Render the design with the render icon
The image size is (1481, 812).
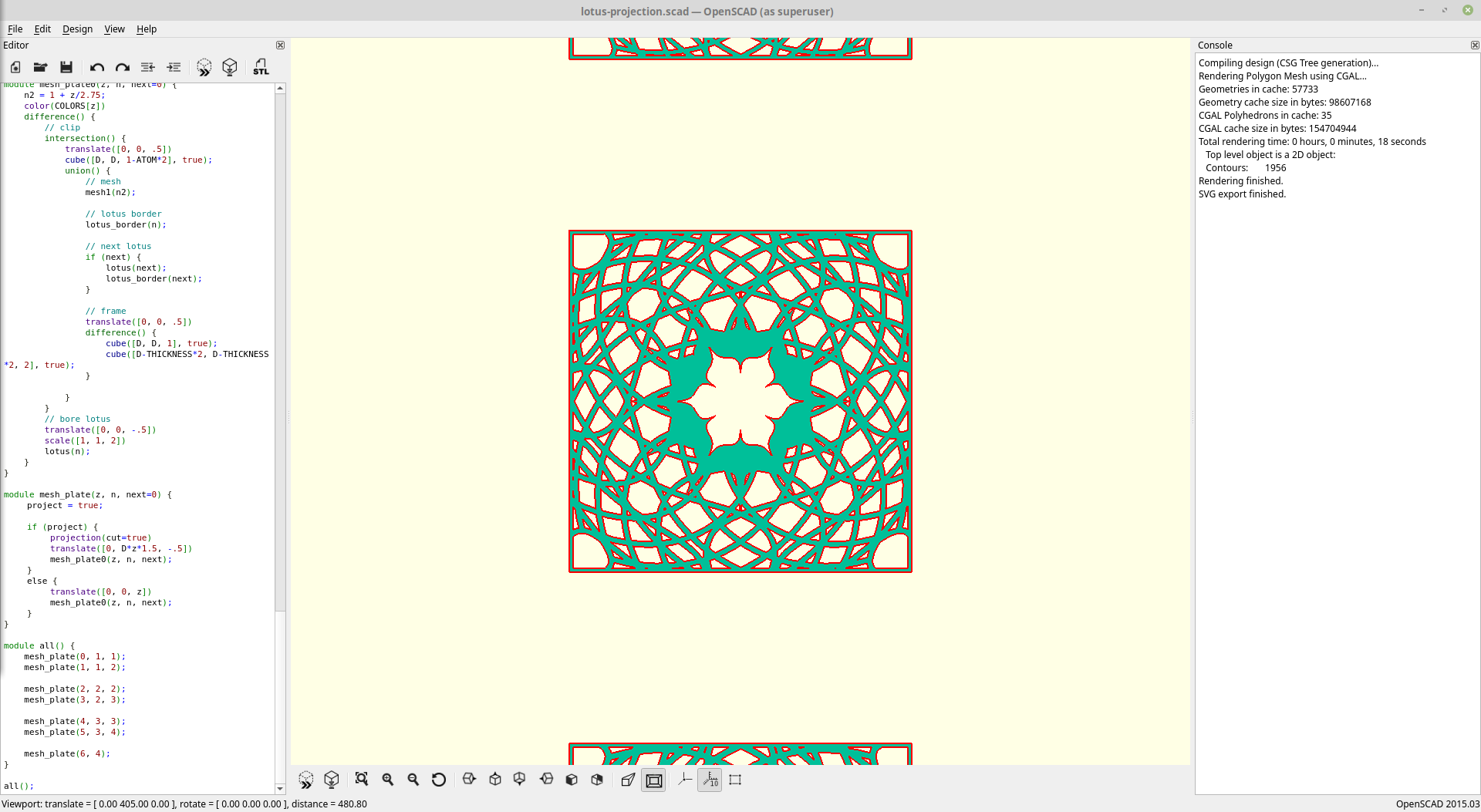click(x=230, y=67)
